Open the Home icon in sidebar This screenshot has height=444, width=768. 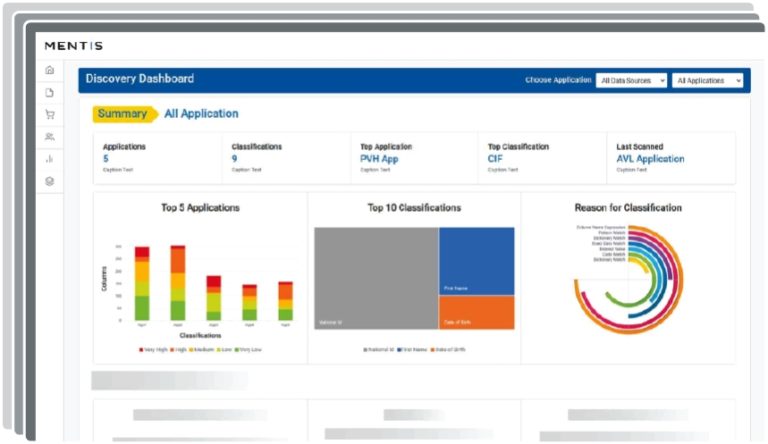click(x=50, y=70)
